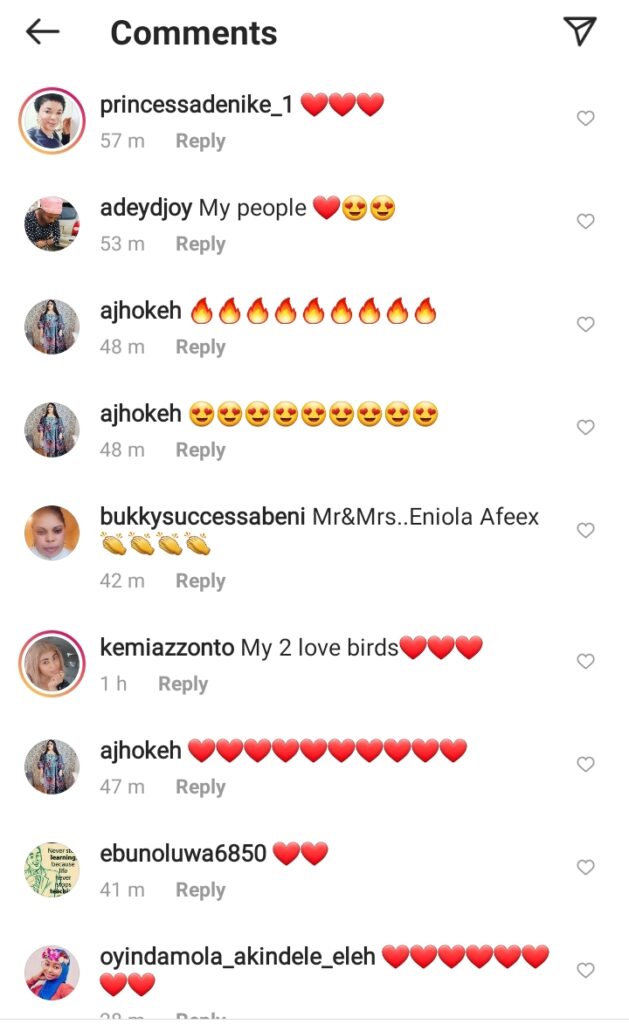Like ebunoluwa6850's comment
This screenshot has width=629, height=1024.
pyautogui.click(x=585, y=867)
